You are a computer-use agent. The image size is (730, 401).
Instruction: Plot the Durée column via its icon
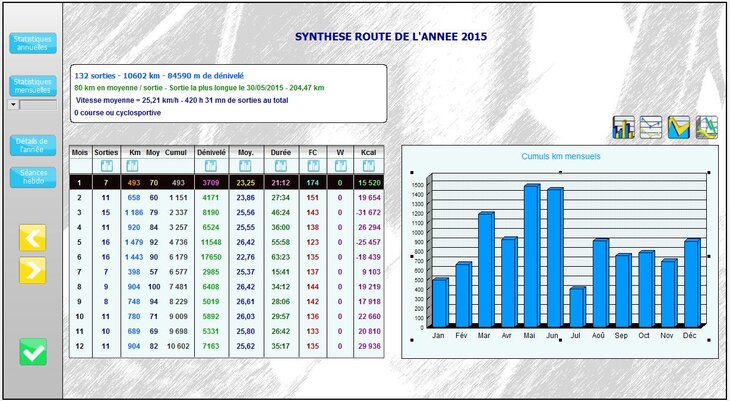point(281,166)
